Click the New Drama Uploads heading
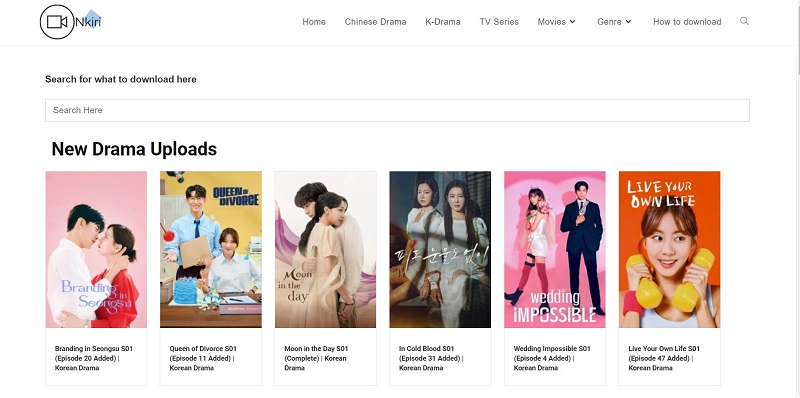Image resolution: width=800 pixels, height=398 pixels. pyautogui.click(x=134, y=149)
